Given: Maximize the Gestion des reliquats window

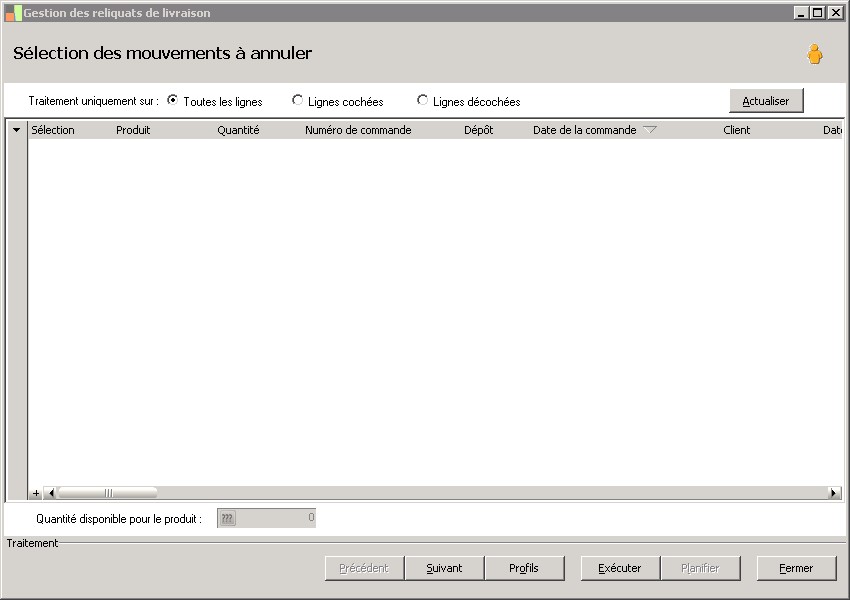Looking at the screenshot, I should [818, 13].
